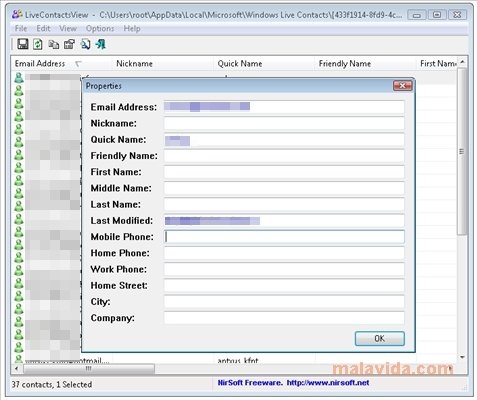477x400 pixels.
Task: Close the Properties dialog
Action: 403,86
